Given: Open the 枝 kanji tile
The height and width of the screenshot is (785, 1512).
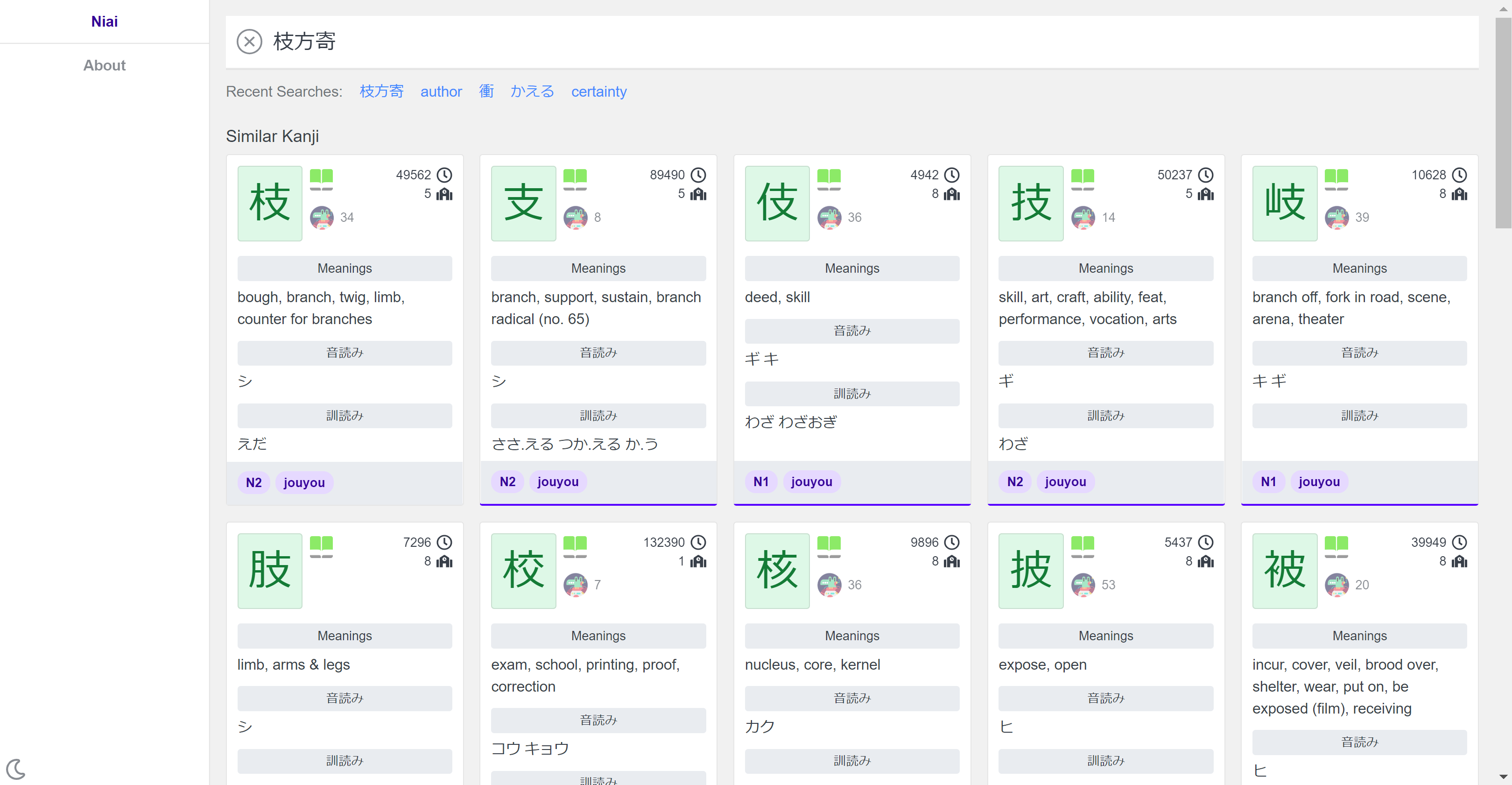Looking at the screenshot, I should (269, 203).
